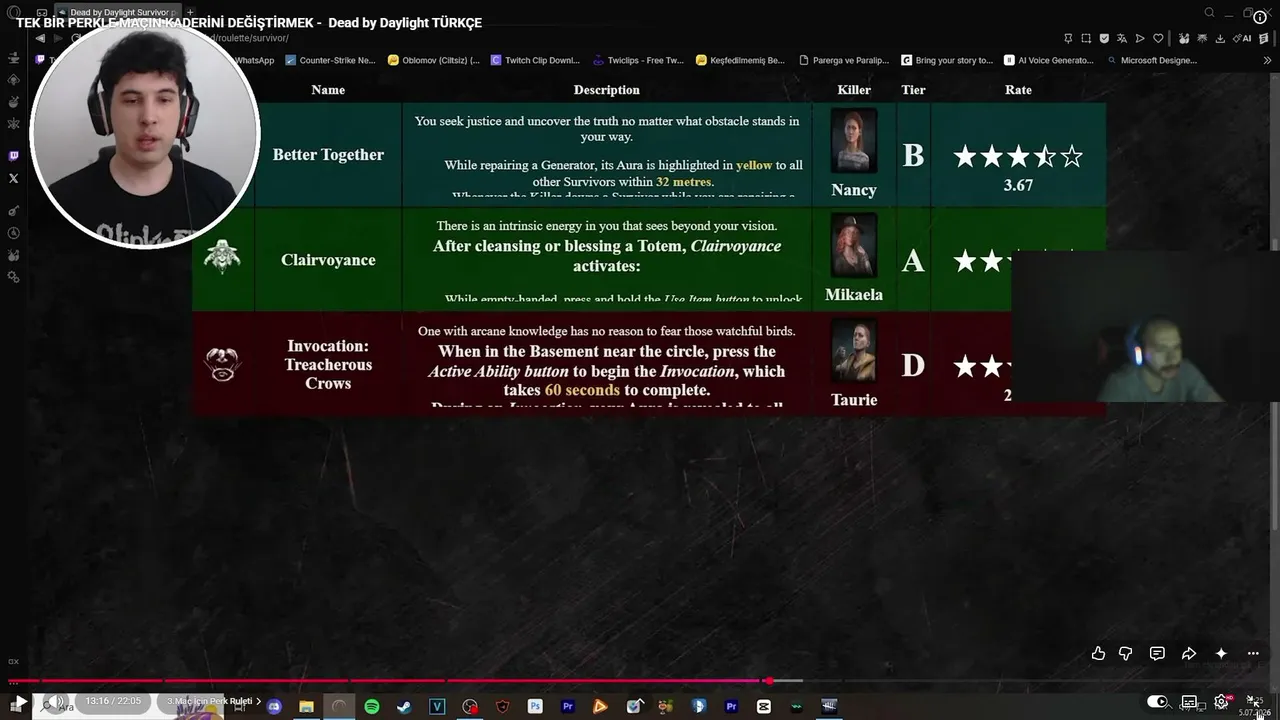Open Parerga ve Paralip... bookmark
The width and height of the screenshot is (1280, 720).
pyautogui.click(x=843, y=60)
